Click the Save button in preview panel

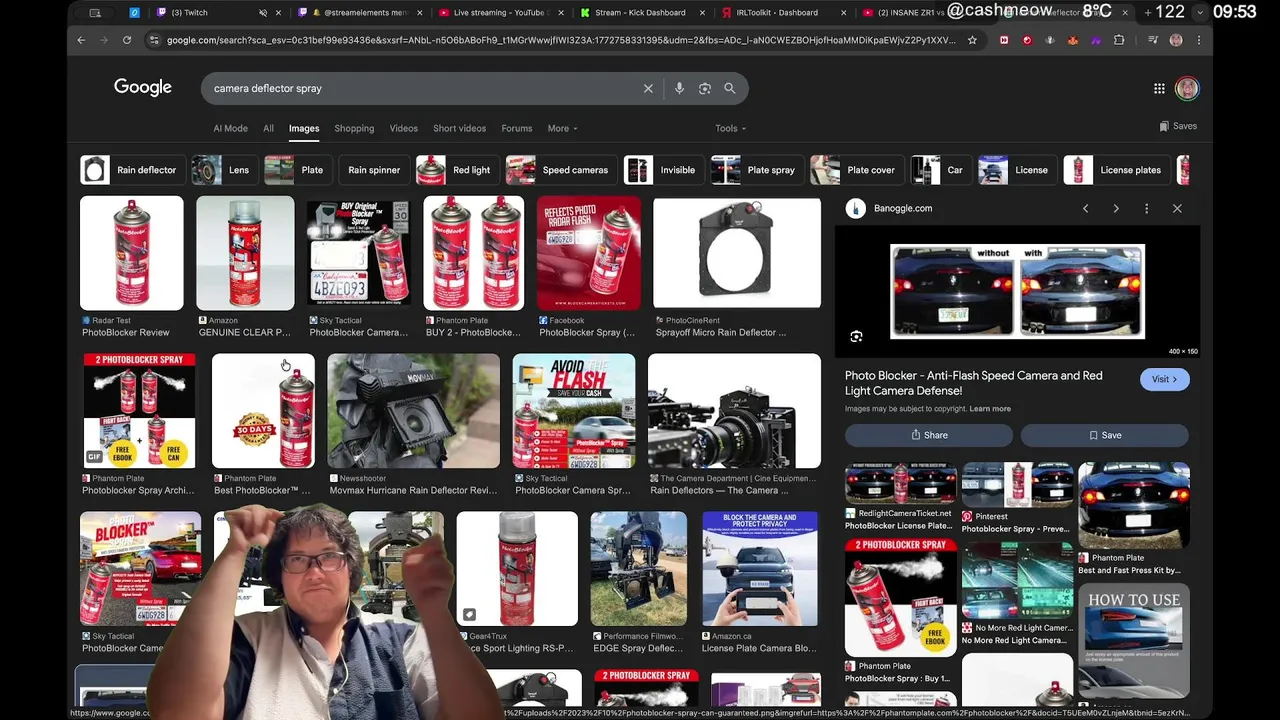tap(1105, 435)
